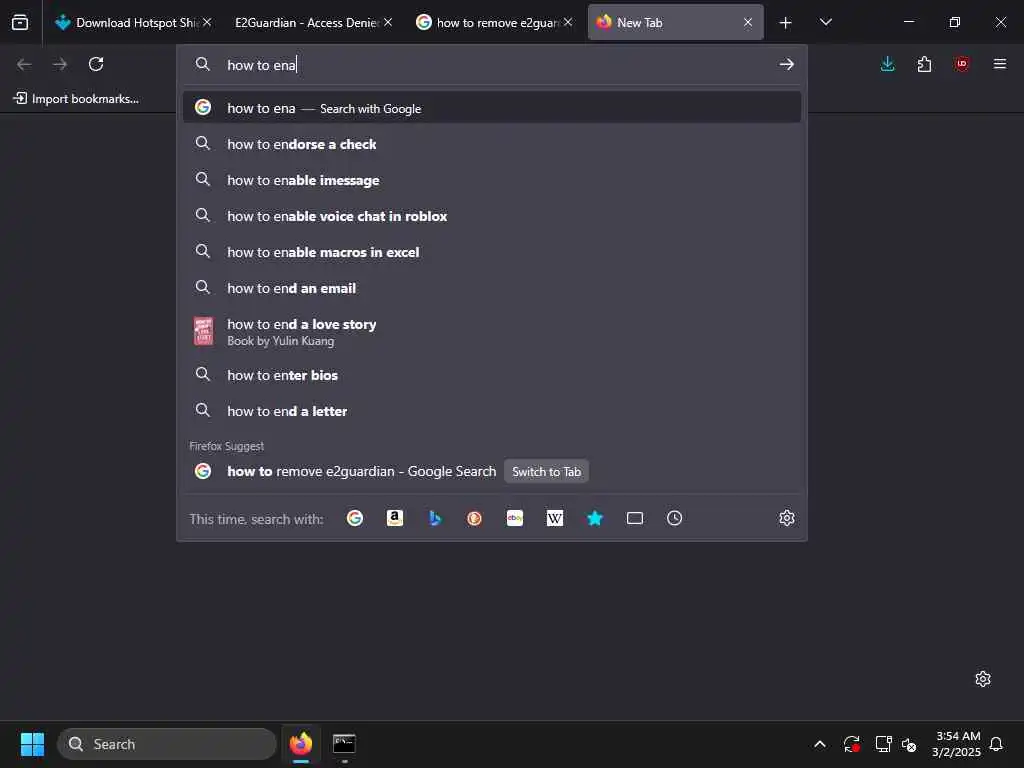
Task: Close the New Tab tab
Action: tap(748, 22)
